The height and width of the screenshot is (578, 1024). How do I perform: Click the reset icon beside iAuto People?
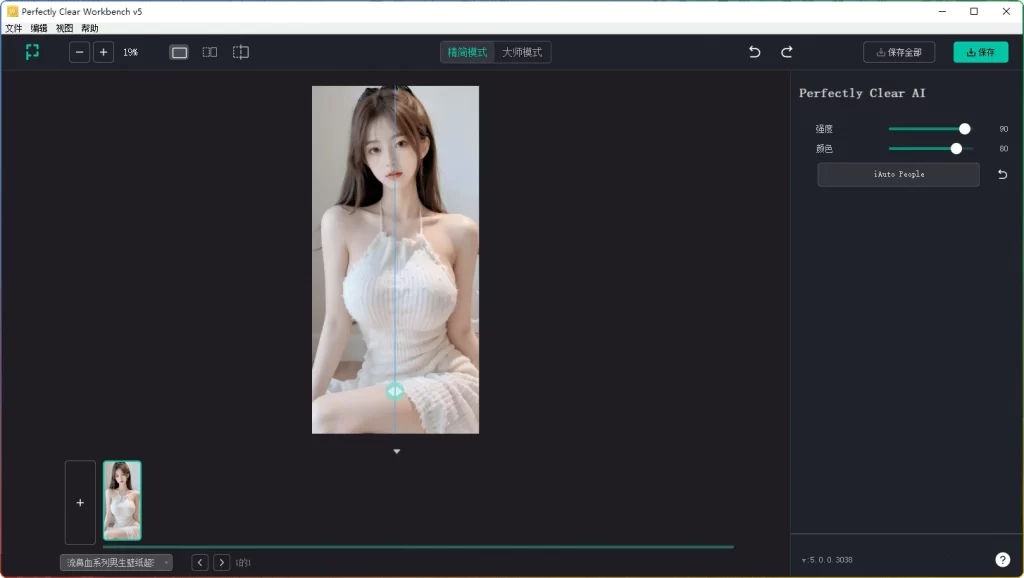pyautogui.click(x=1001, y=174)
